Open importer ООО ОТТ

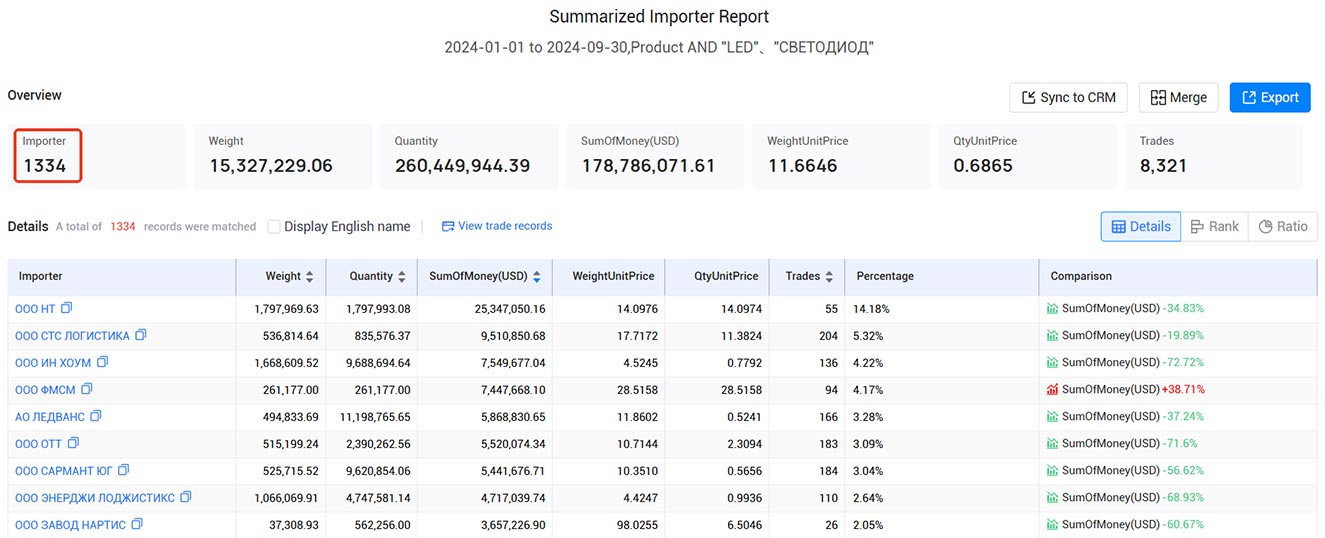point(38,444)
